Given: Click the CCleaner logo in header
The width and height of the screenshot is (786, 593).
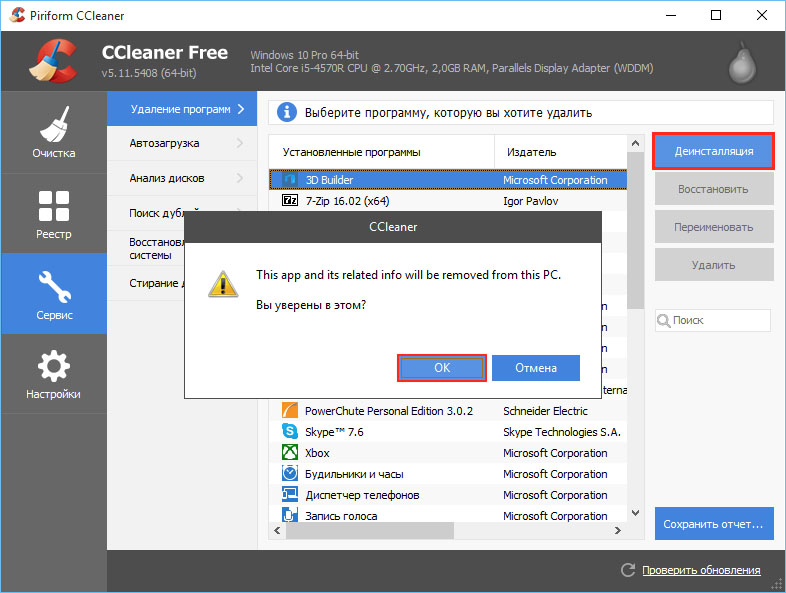Looking at the screenshot, I should coord(53,61).
